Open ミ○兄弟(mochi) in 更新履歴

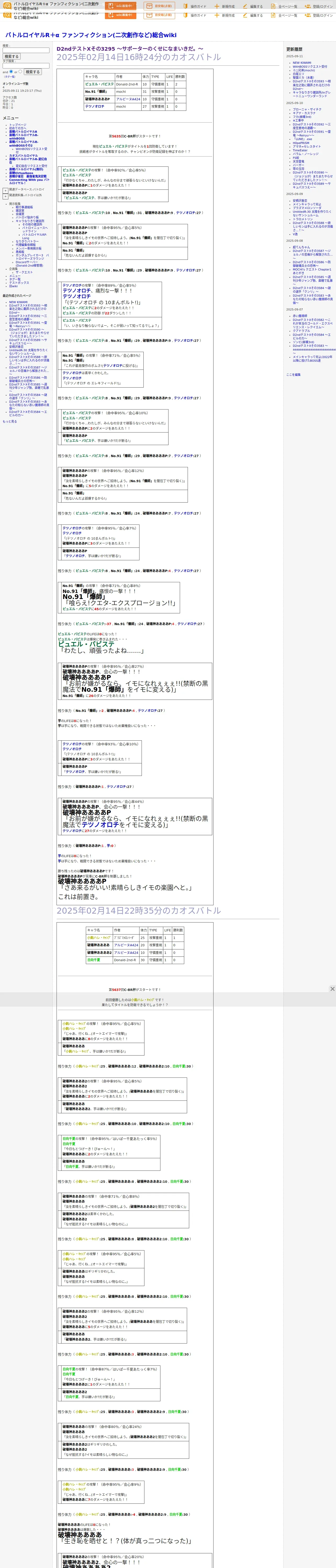pos(304,70)
